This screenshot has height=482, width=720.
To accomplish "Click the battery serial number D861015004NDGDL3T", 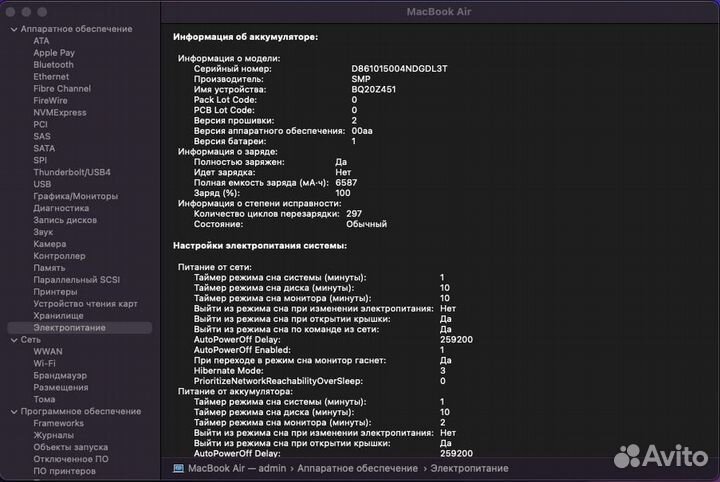I will (399, 69).
